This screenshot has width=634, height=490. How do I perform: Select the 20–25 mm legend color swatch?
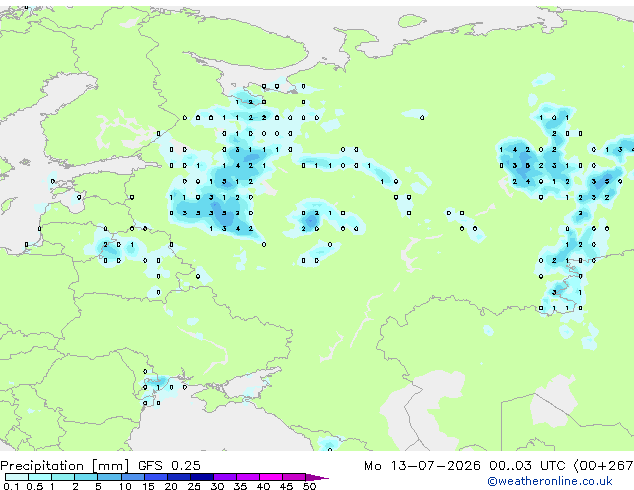tap(179, 477)
